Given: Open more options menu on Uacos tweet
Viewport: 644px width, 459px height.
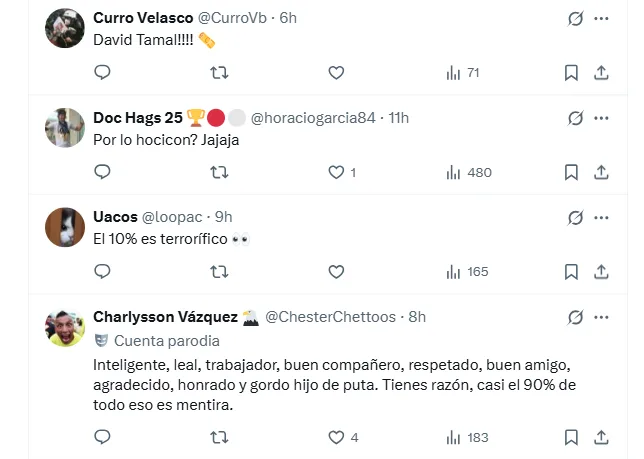Looking at the screenshot, I should click(601, 217).
